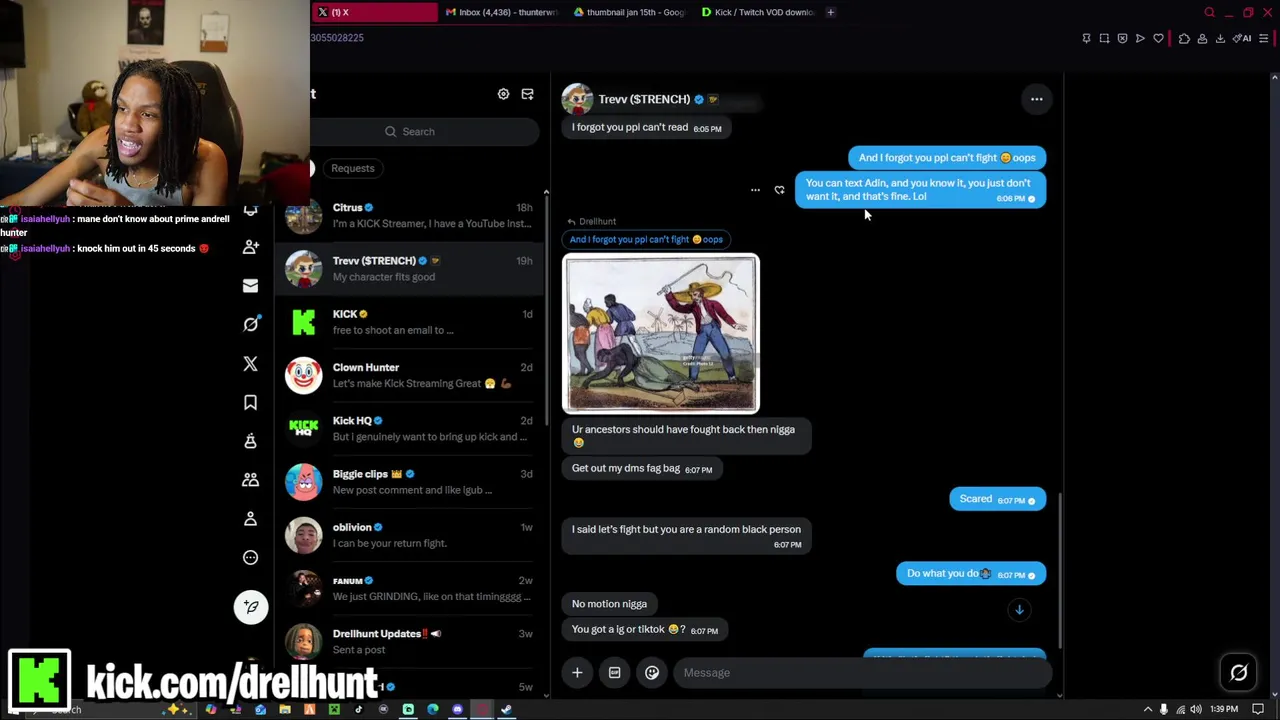Open Steam from the taskbar

tap(506, 710)
